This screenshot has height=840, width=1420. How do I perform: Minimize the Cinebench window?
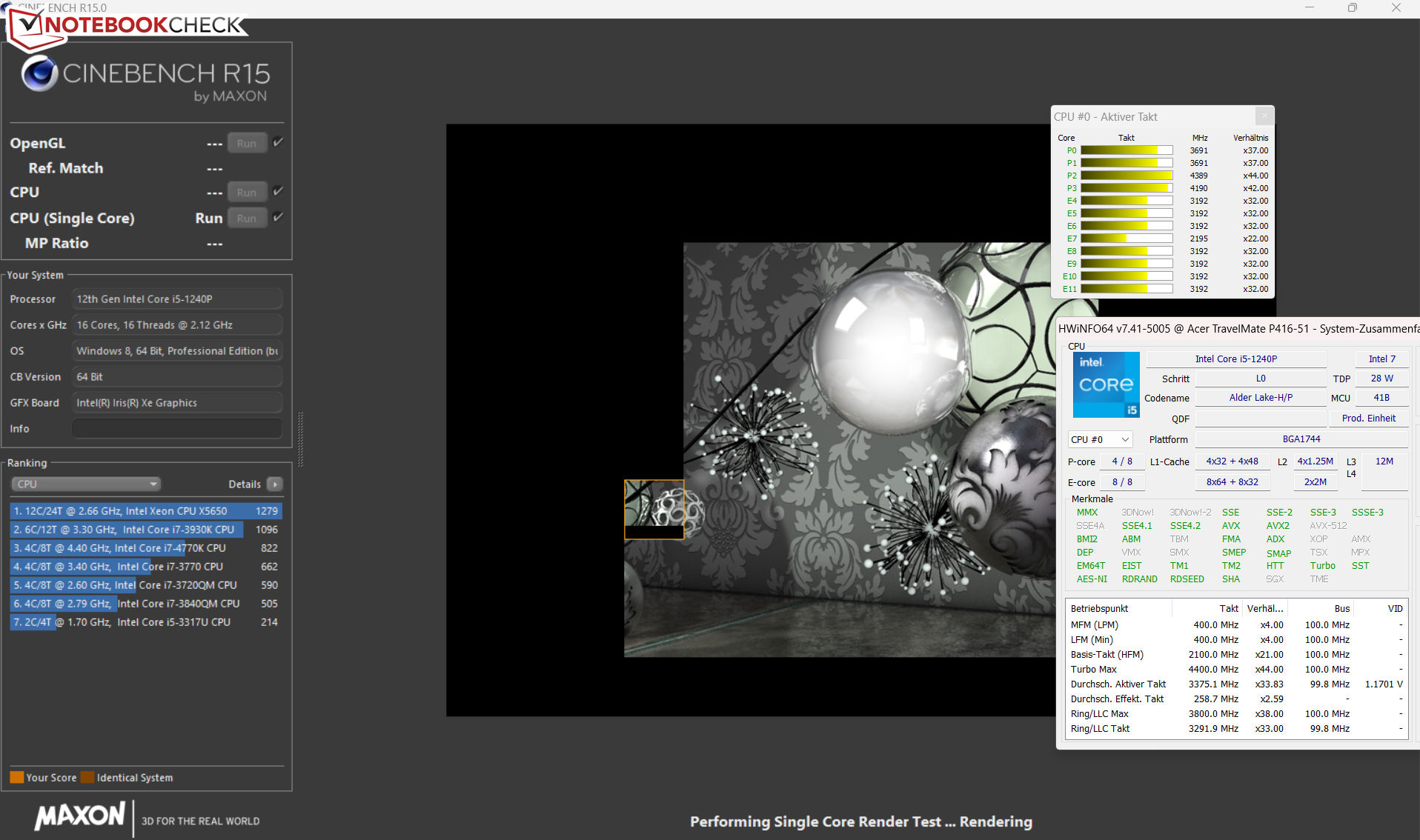coord(1310,8)
